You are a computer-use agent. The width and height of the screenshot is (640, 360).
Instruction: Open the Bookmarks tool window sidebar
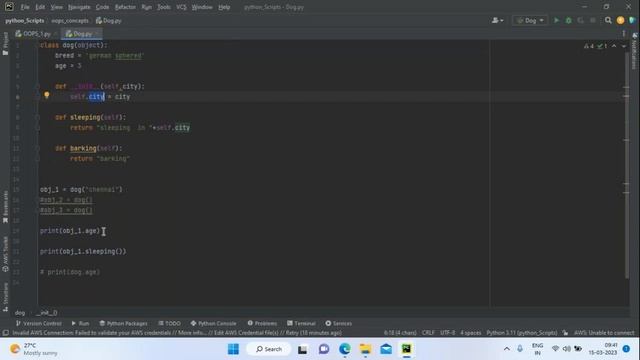(5, 207)
